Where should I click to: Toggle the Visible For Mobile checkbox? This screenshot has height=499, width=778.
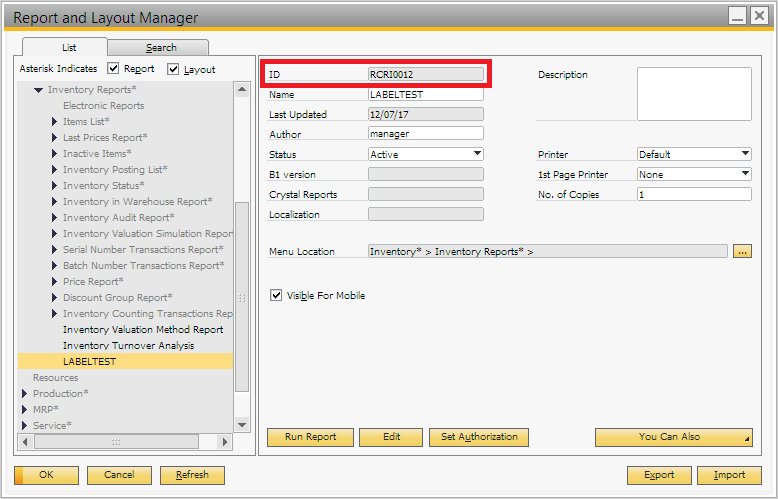point(277,296)
